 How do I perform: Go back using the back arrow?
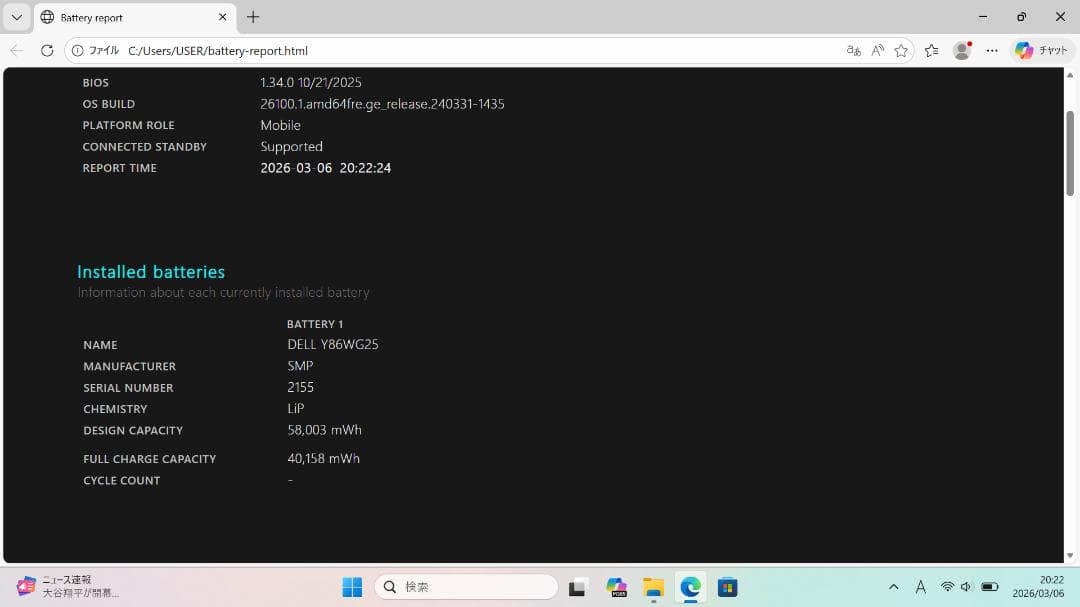pyautogui.click(x=16, y=50)
